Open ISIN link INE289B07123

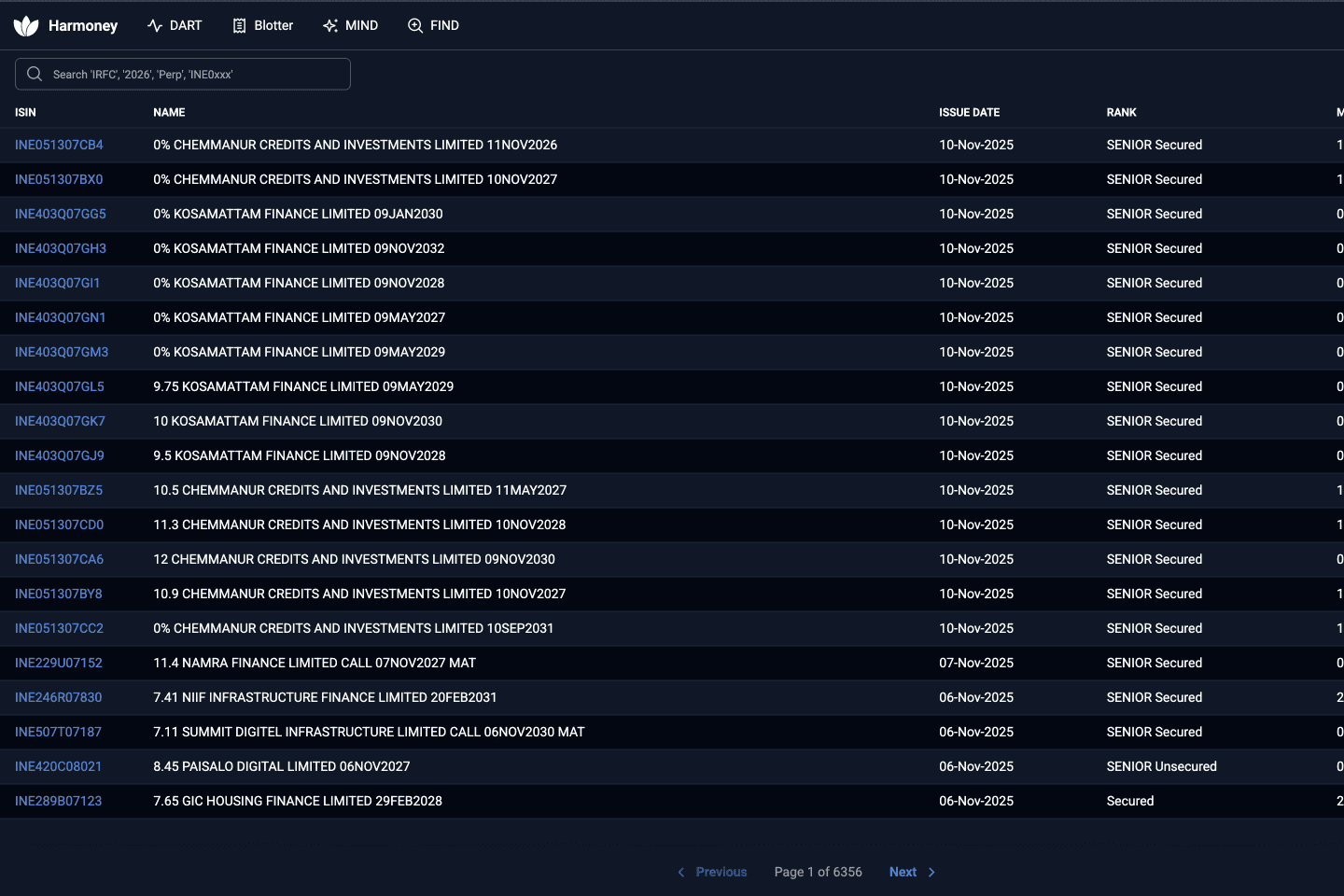tap(59, 801)
